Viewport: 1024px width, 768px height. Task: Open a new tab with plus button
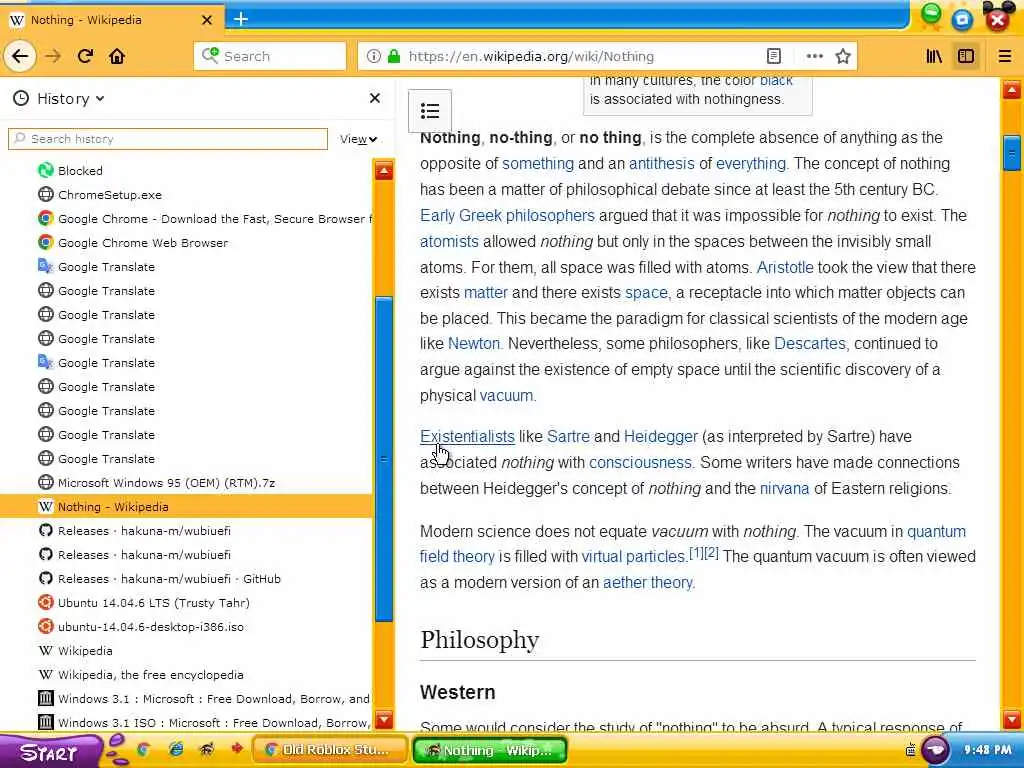pyautogui.click(x=240, y=19)
